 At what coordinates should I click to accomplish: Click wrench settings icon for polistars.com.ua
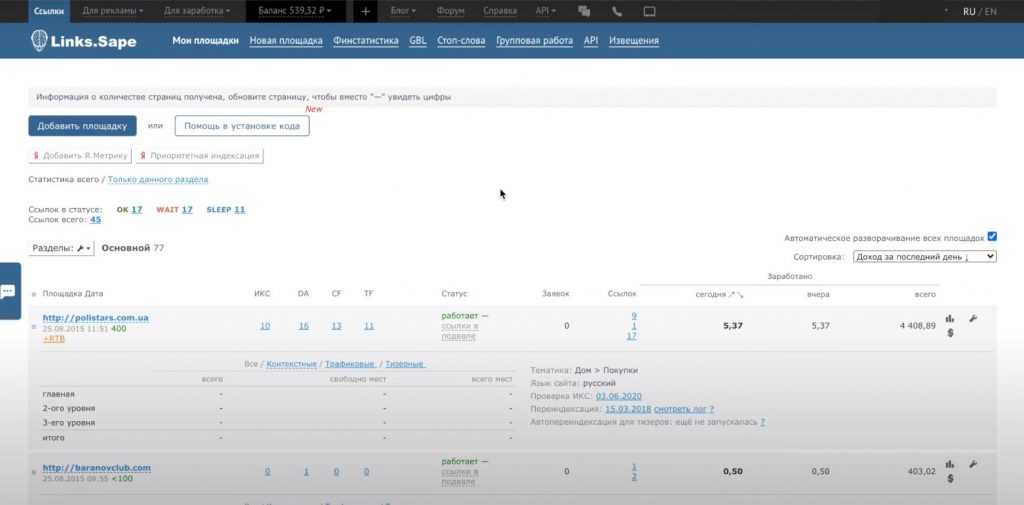point(973,319)
